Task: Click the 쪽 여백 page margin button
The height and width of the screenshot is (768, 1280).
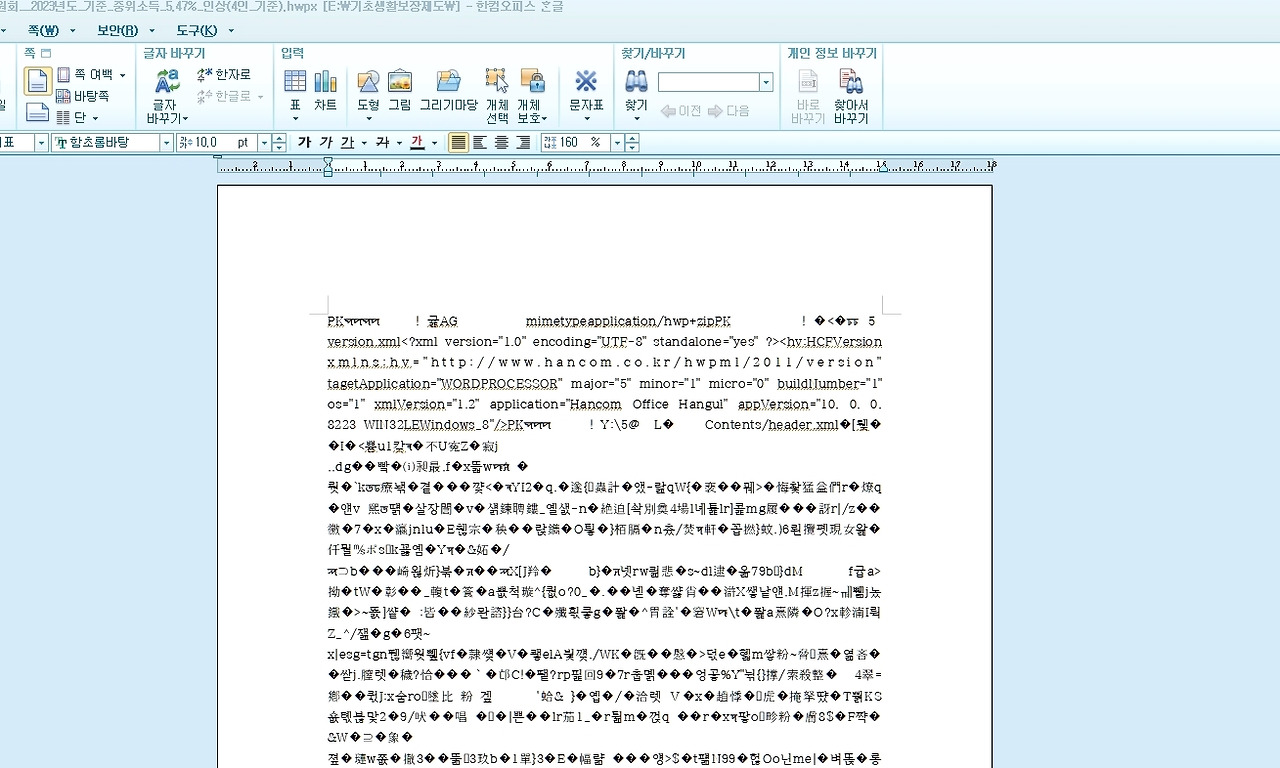Action: click(x=92, y=75)
